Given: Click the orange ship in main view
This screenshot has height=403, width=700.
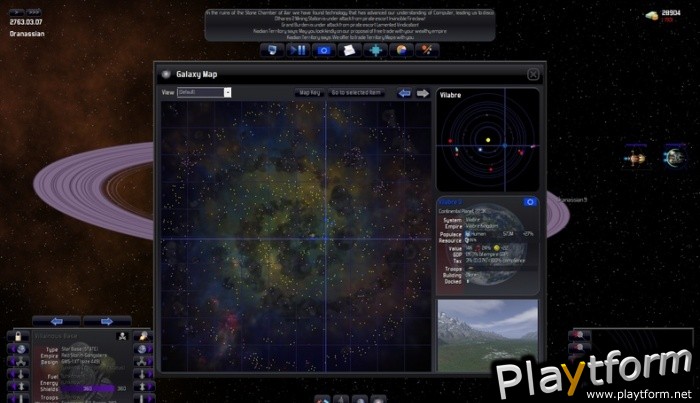Looking at the screenshot, I should click(x=636, y=158).
